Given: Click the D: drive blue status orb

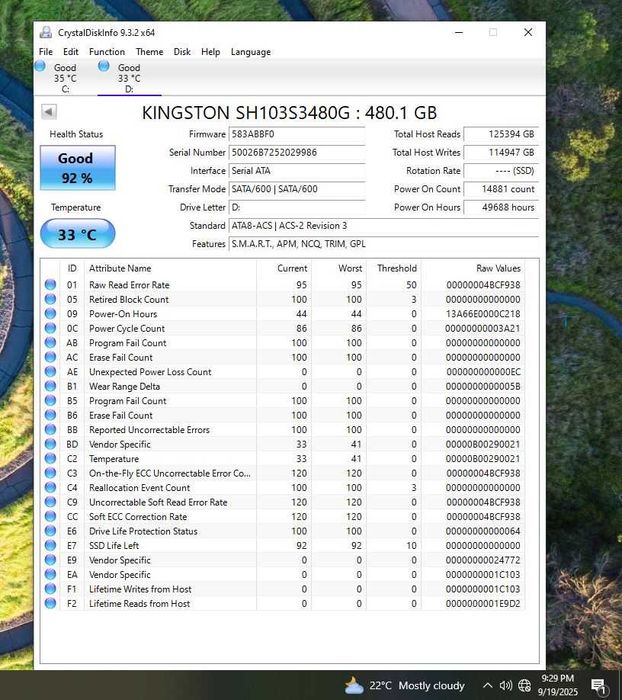Looking at the screenshot, I should (x=104, y=66).
